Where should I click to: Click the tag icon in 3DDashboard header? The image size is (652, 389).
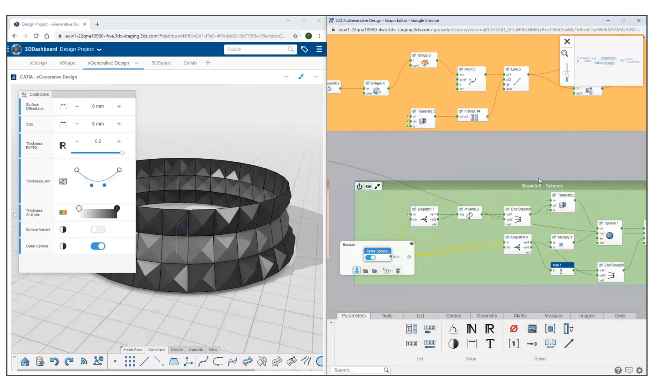(304, 49)
